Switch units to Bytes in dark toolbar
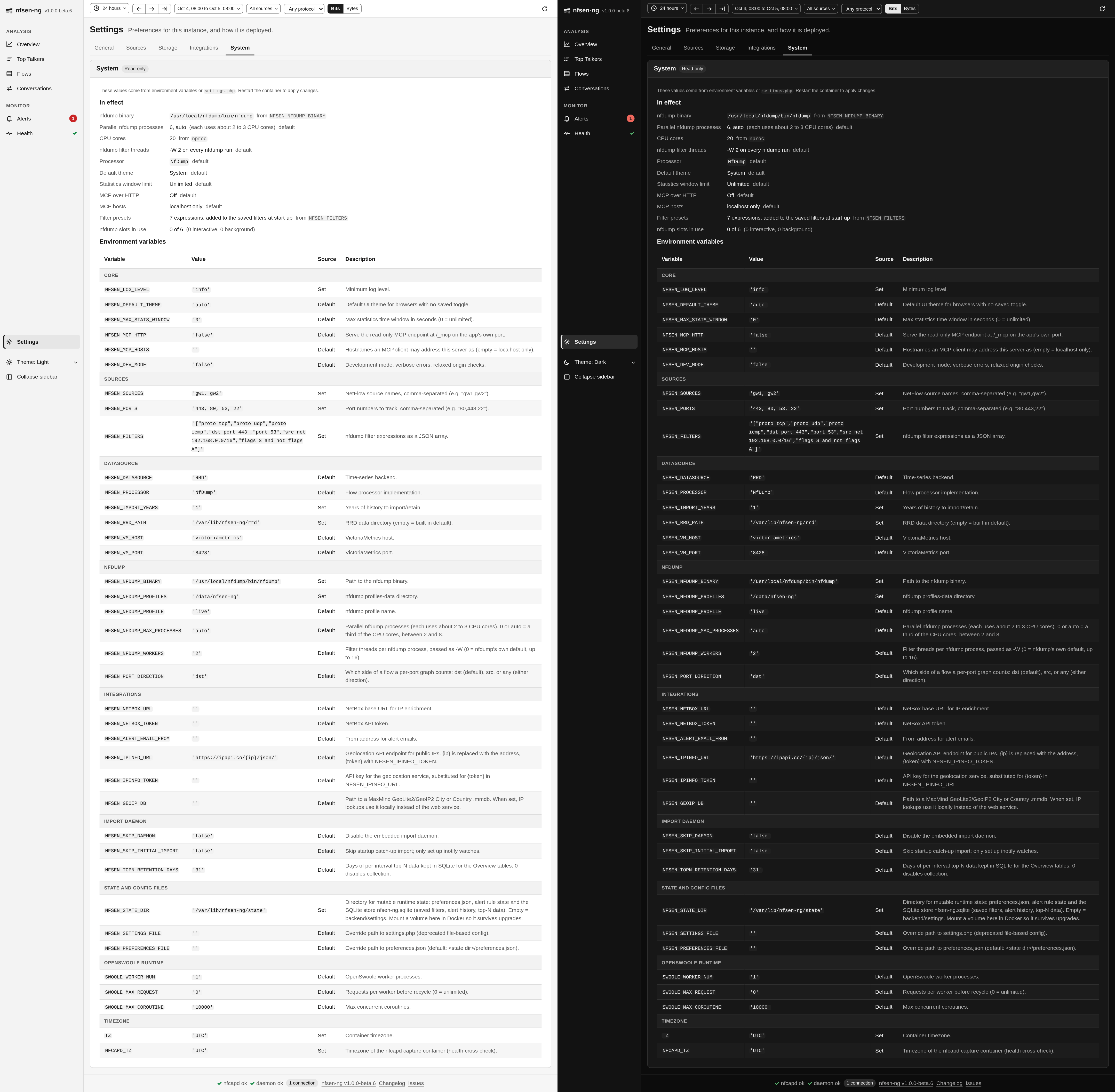1115x1092 pixels. tap(910, 9)
